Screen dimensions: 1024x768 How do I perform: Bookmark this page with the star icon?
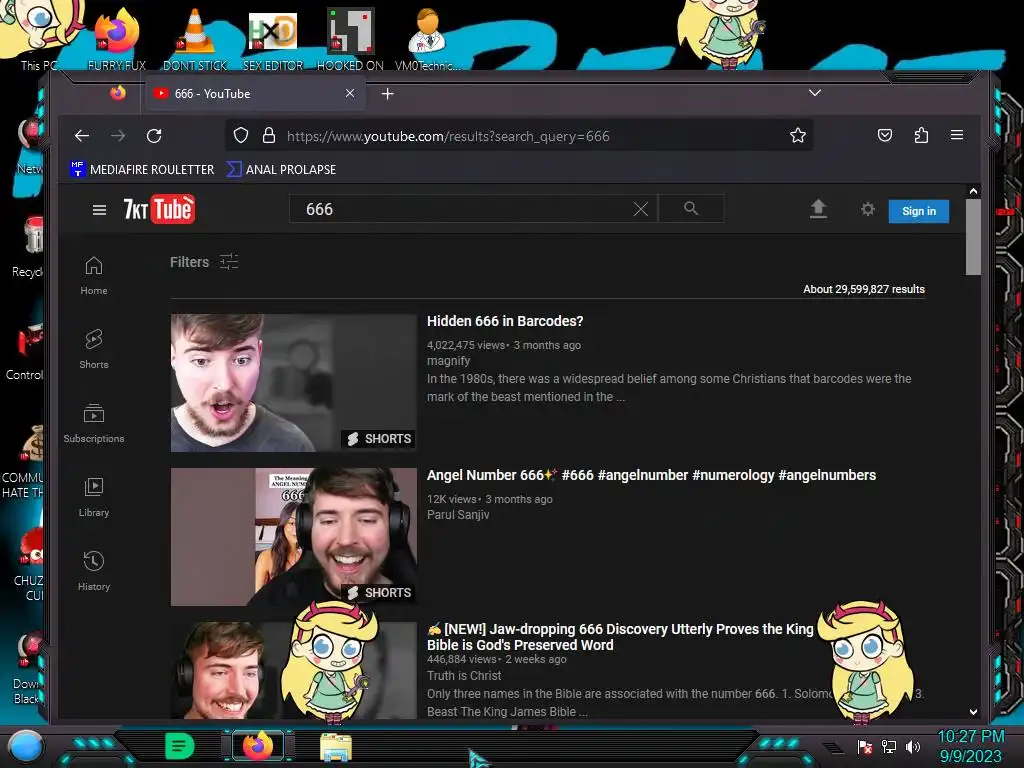coord(797,135)
